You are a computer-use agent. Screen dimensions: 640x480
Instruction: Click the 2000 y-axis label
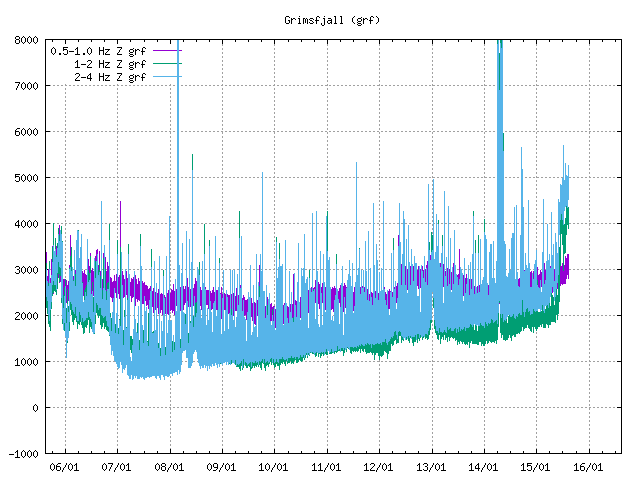click(x=26, y=316)
